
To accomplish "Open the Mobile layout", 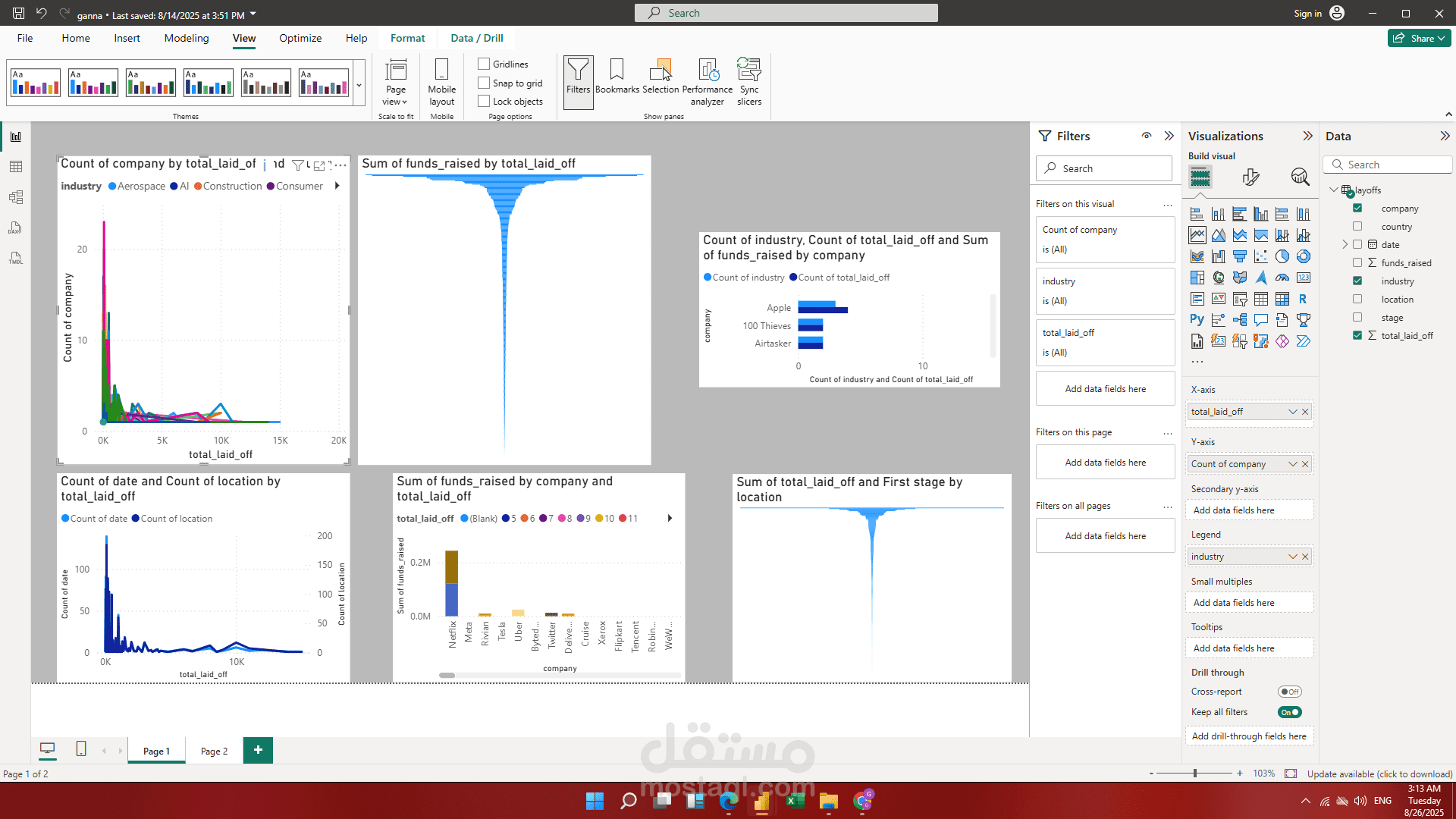I will 441,82.
